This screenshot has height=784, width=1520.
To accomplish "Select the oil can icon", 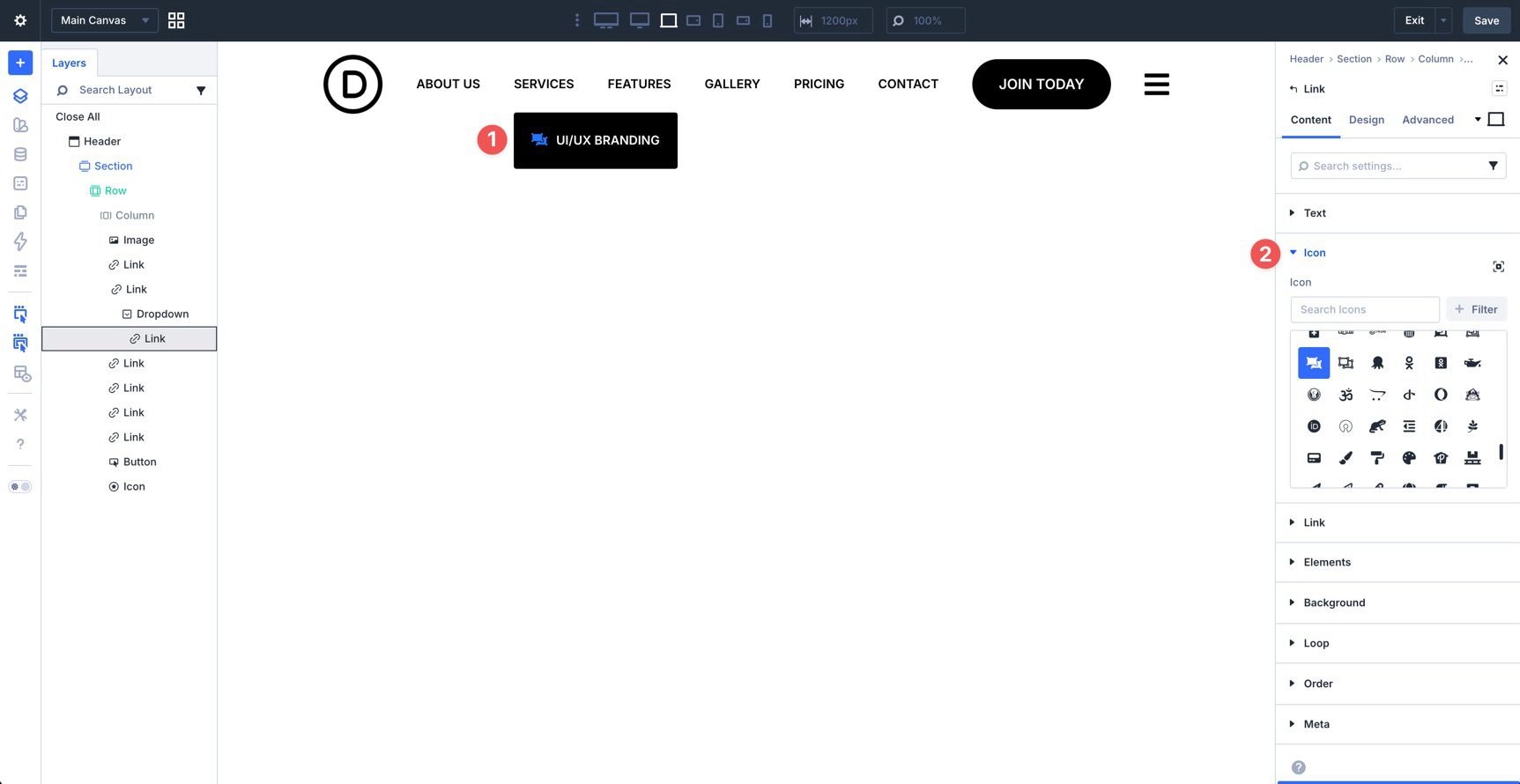I will pos(1472,363).
